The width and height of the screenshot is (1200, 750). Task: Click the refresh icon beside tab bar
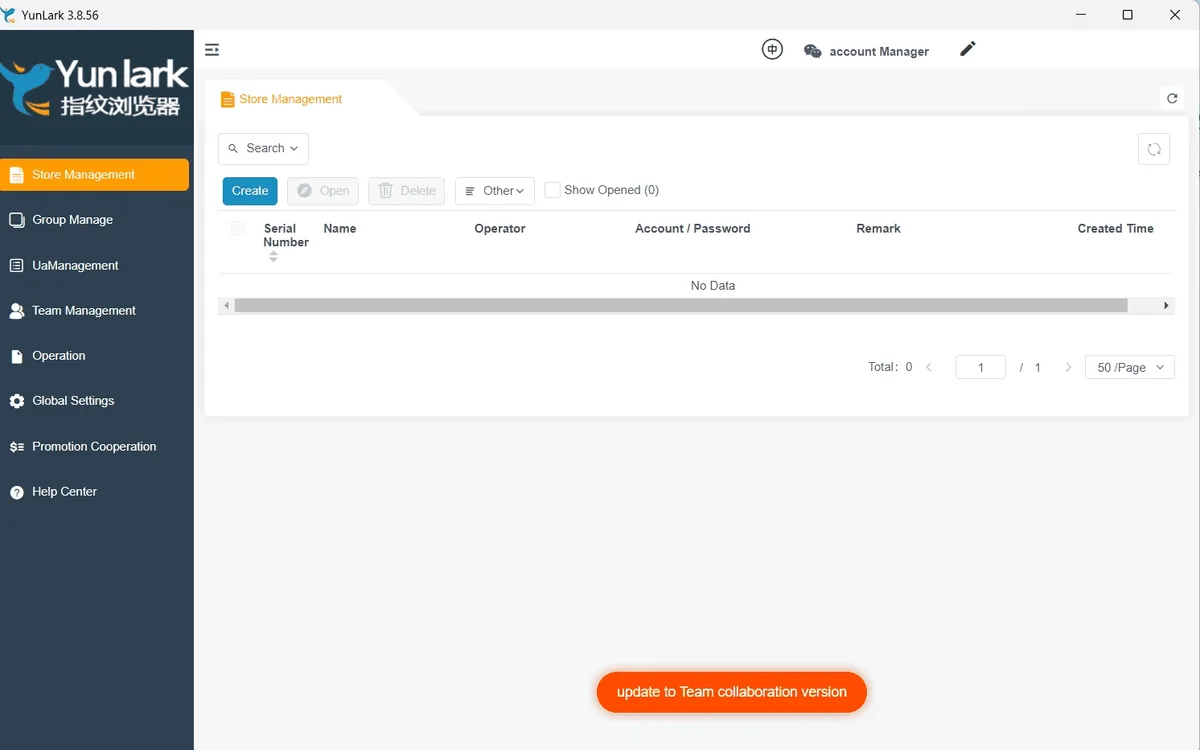[x=1172, y=98]
